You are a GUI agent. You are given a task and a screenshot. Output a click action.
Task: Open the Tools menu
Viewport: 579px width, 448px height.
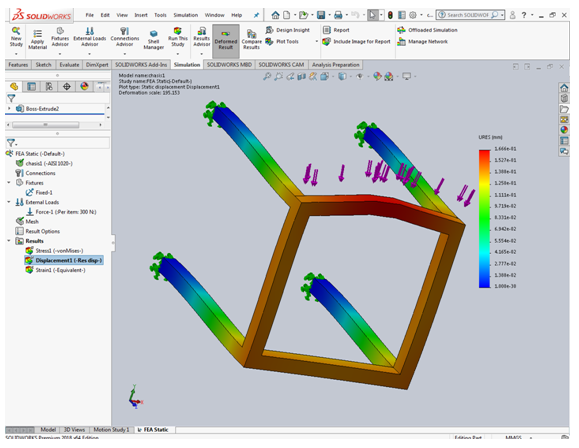[x=160, y=15]
